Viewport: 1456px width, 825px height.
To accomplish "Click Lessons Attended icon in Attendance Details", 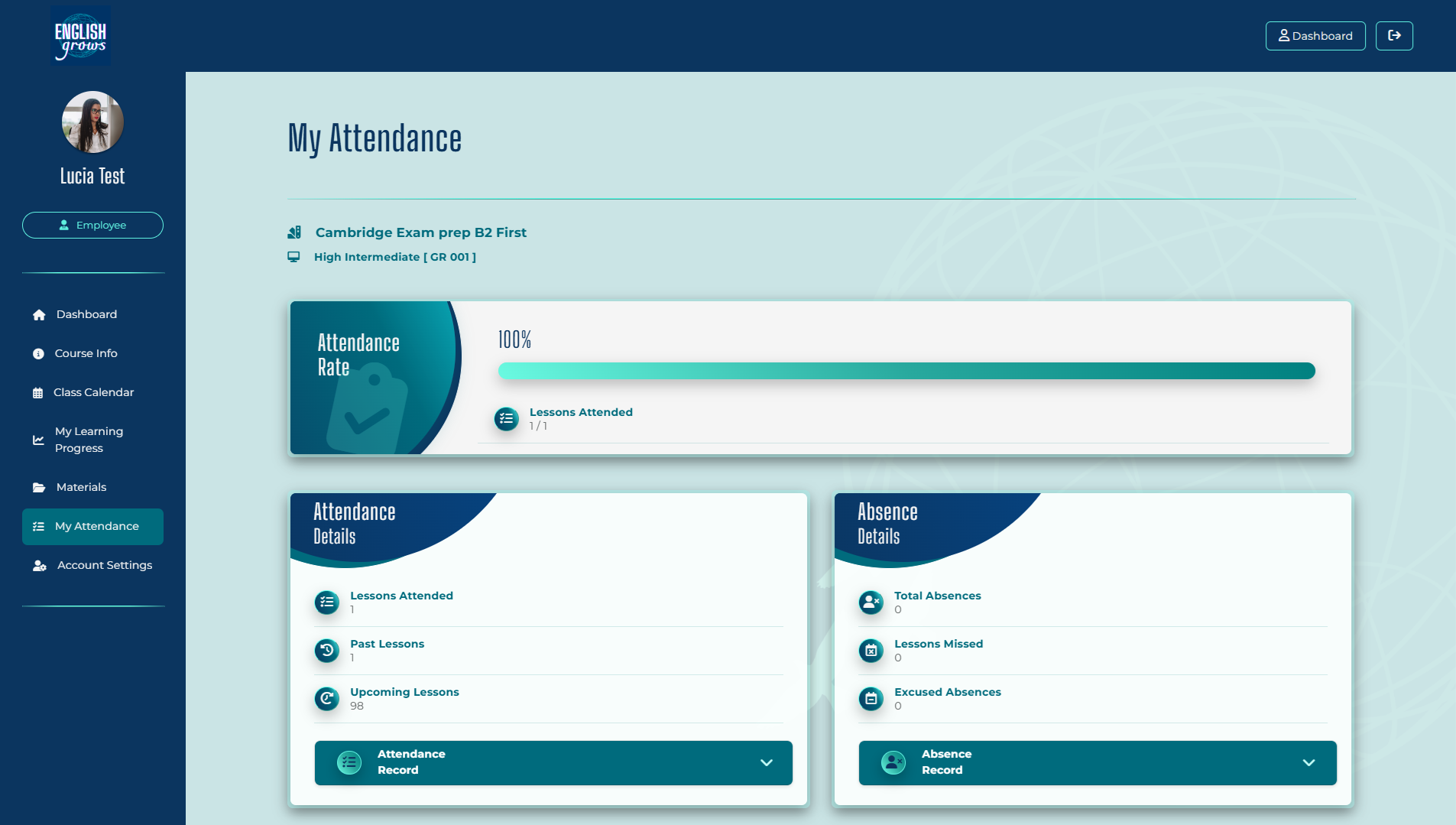I will [327, 603].
